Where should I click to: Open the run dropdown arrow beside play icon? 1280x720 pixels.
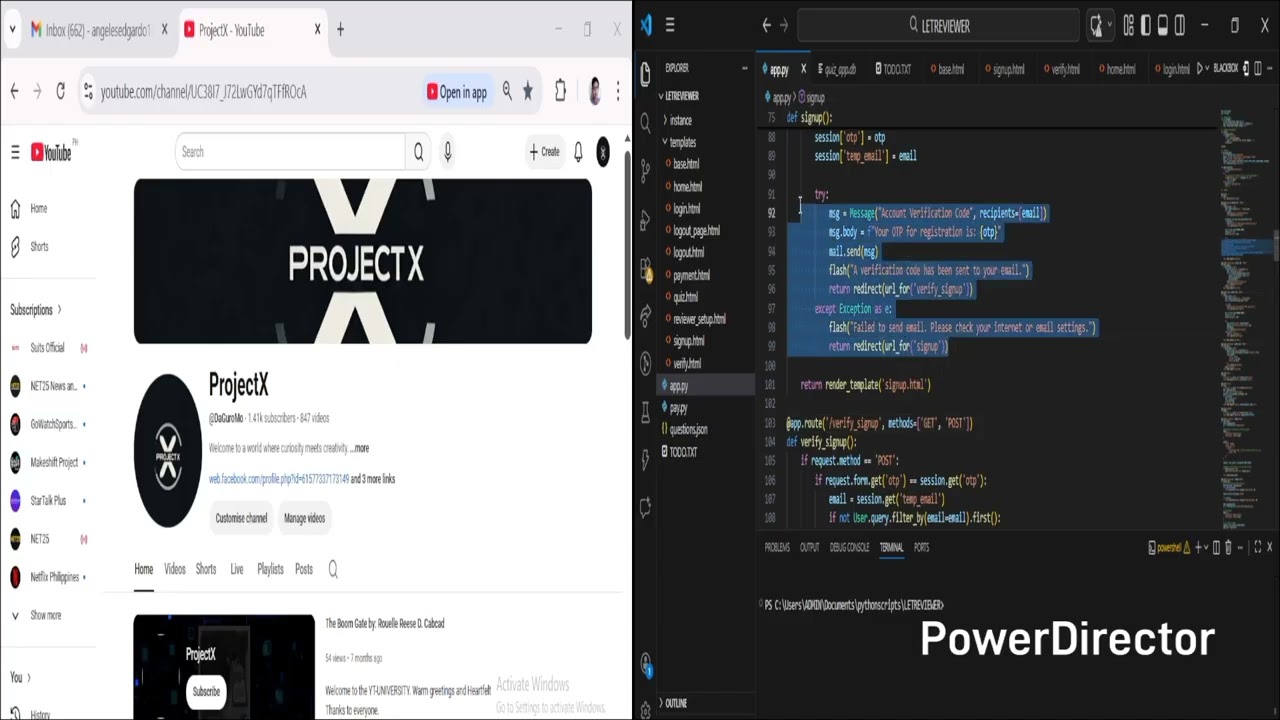click(1208, 68)
